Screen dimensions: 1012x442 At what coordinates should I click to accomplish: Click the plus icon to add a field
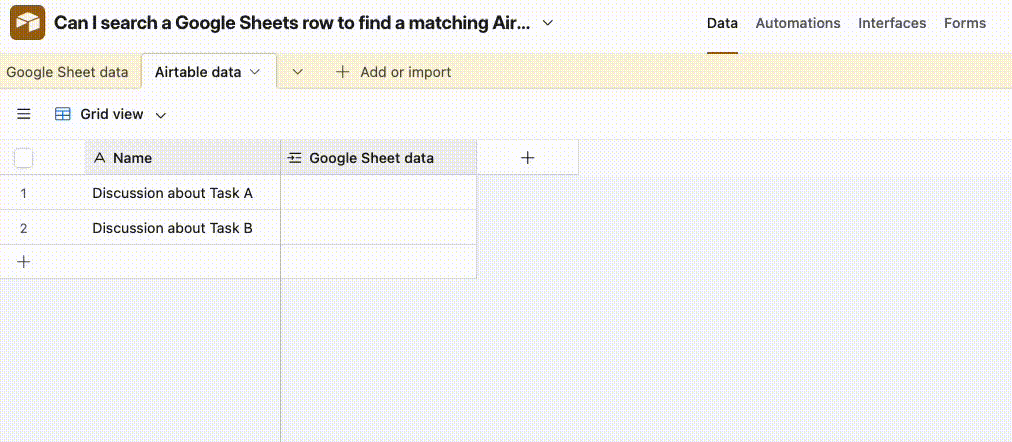(x=528, y=158)
